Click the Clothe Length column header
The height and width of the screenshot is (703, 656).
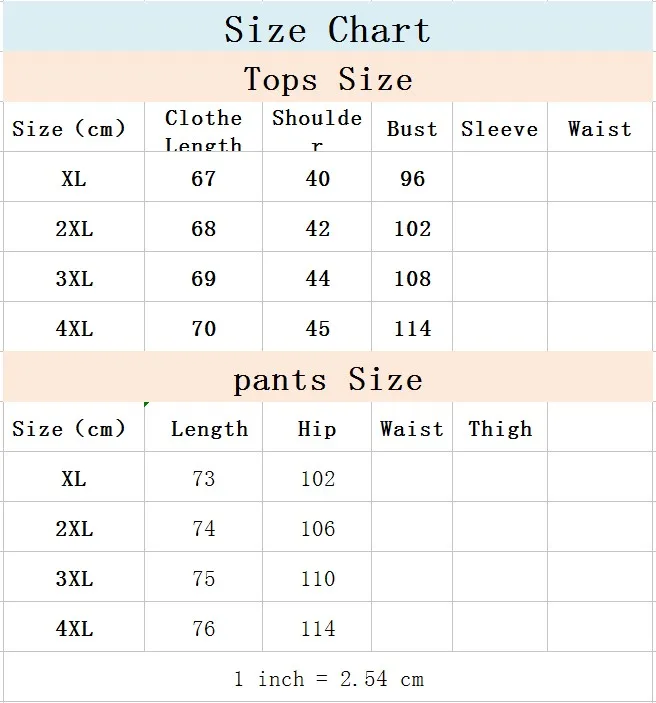204,127
